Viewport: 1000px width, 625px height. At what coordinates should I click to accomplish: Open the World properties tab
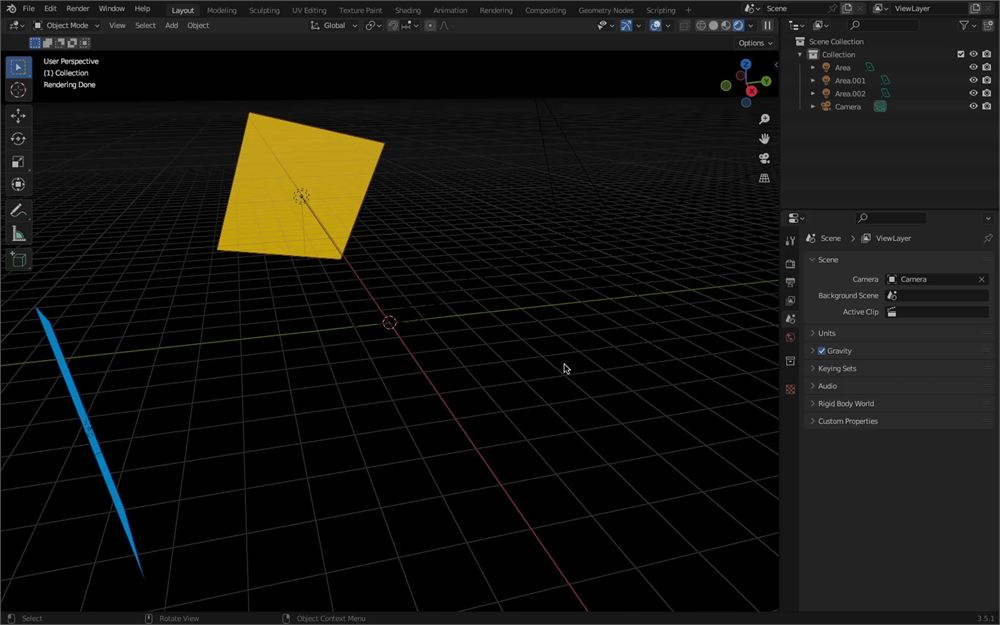pos(790,337)
